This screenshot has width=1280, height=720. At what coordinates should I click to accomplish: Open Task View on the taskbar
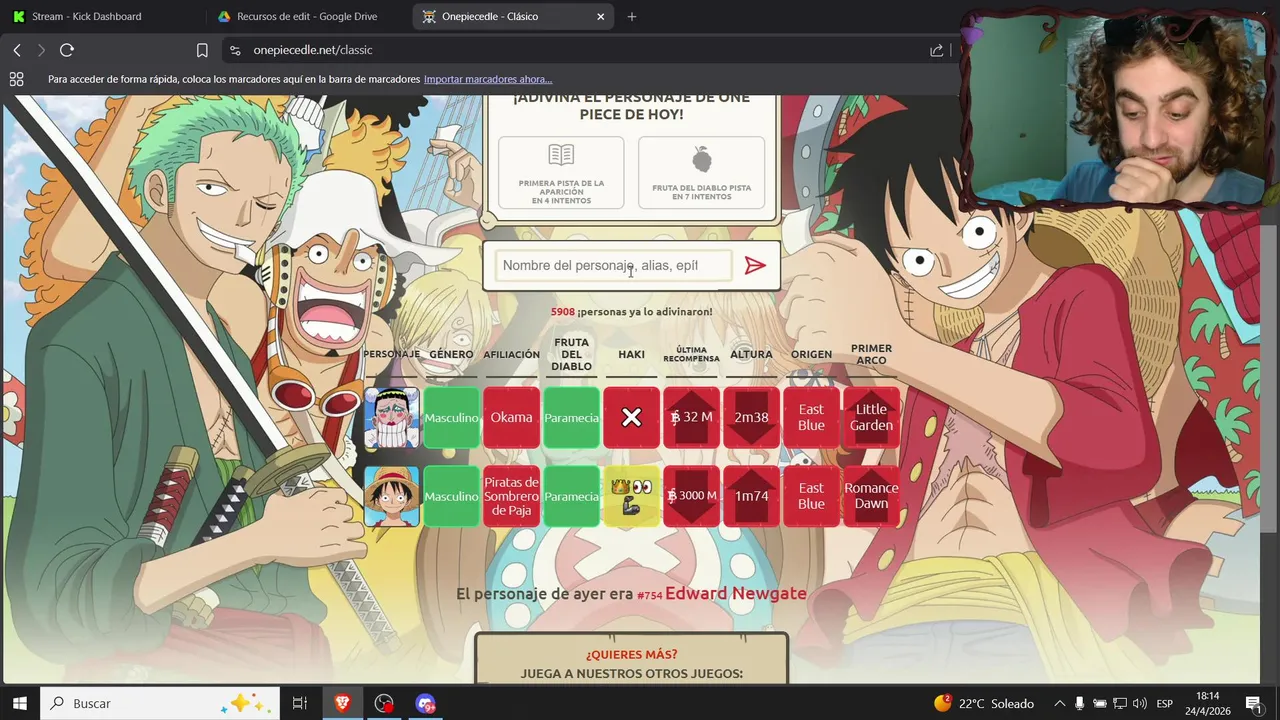point(299,703)
